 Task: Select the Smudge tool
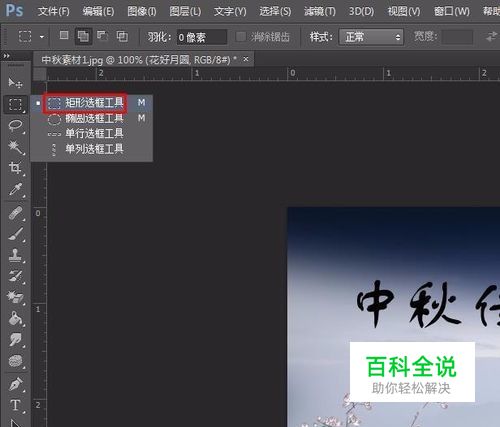[x=15, y=340]
